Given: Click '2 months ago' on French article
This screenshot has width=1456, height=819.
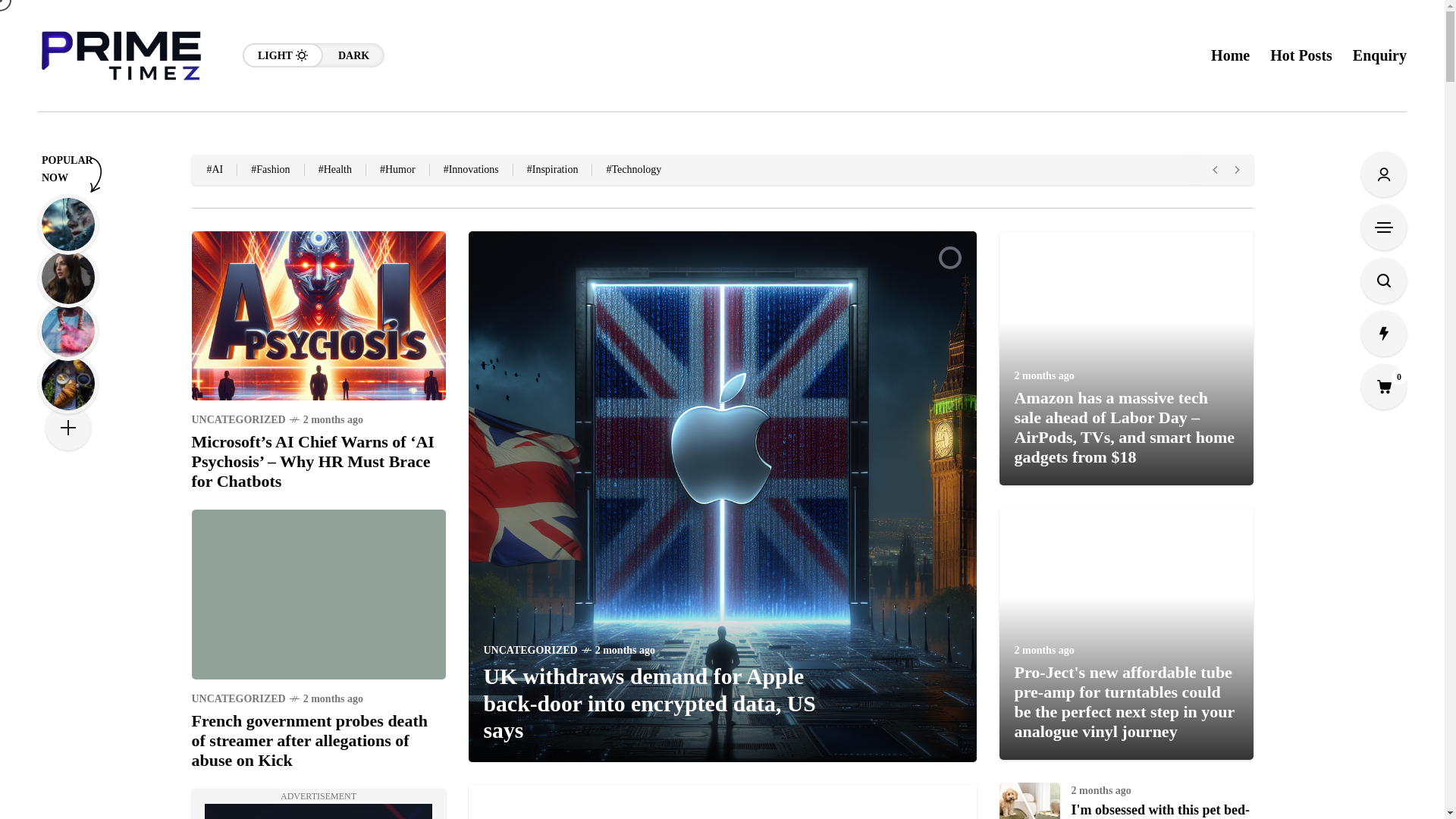Looking at the screenshot, I should [333, 699].
